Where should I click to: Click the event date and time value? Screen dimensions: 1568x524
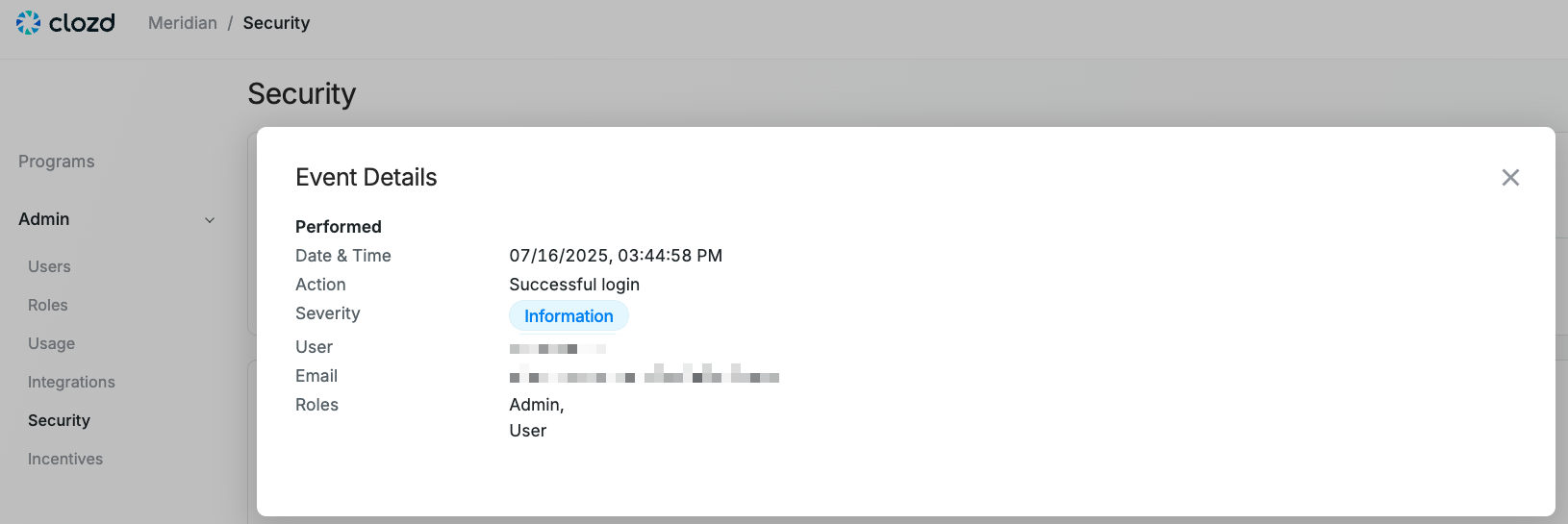click(x=616, y=256)
